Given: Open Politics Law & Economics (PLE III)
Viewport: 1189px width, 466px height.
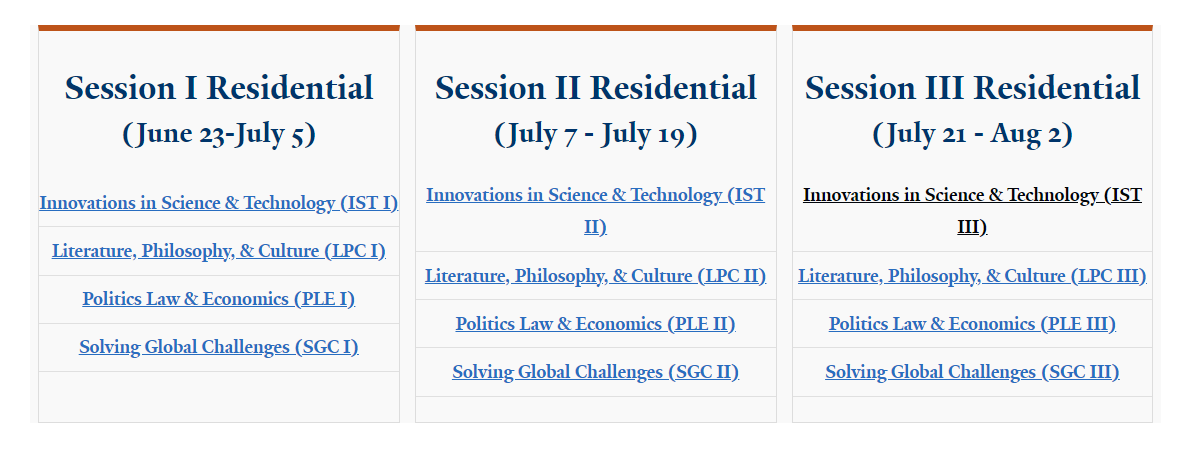Looking at the screenshot, I should point(972,324).
